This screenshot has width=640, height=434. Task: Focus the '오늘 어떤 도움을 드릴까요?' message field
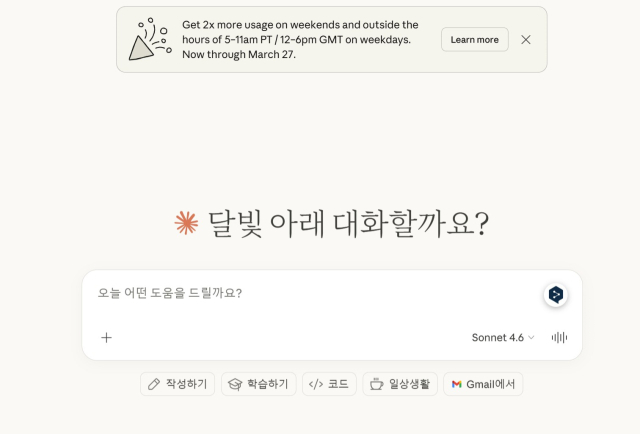click(310, 293)
